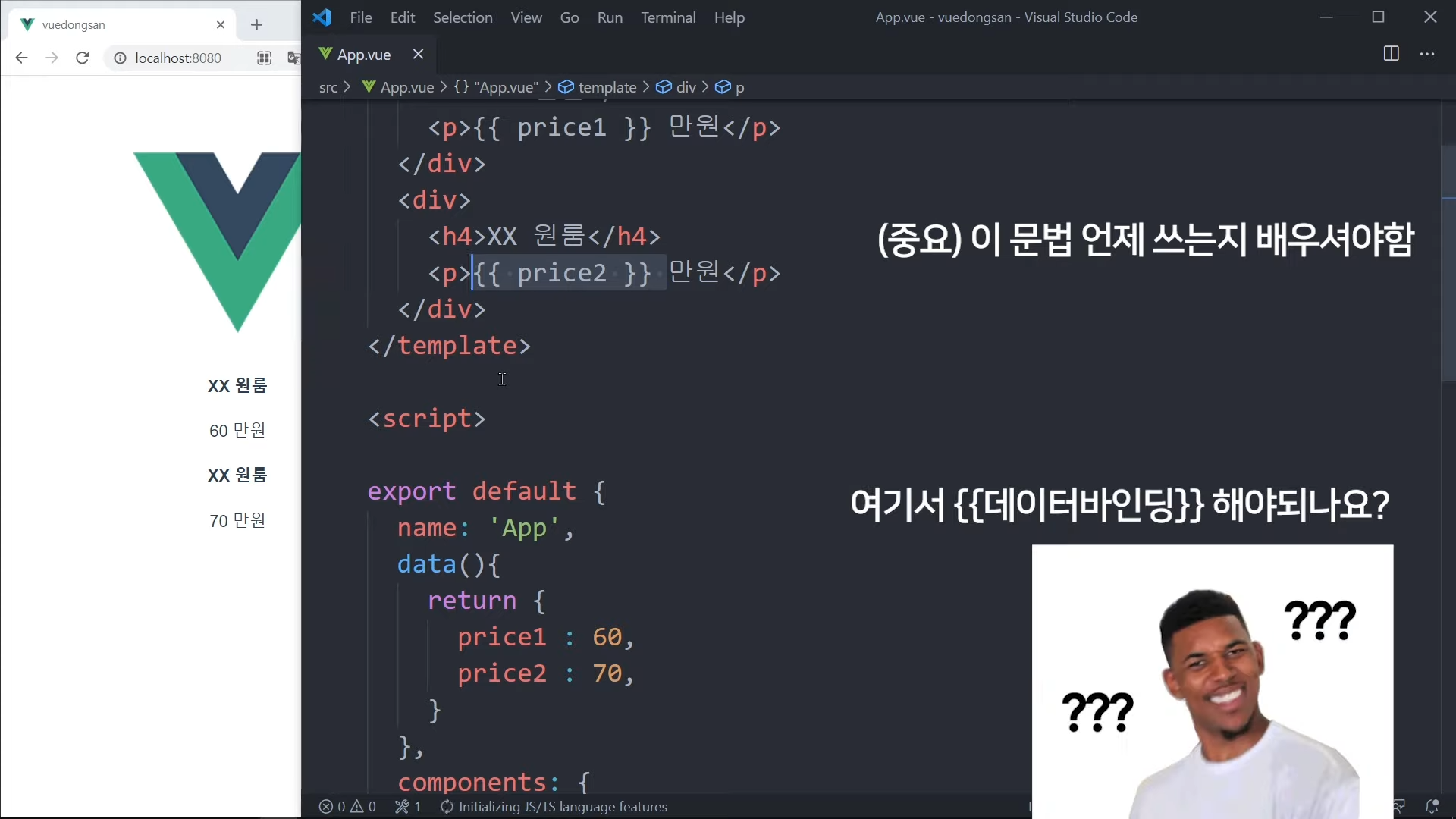Open the Selection menu

[x=462, y=17]
